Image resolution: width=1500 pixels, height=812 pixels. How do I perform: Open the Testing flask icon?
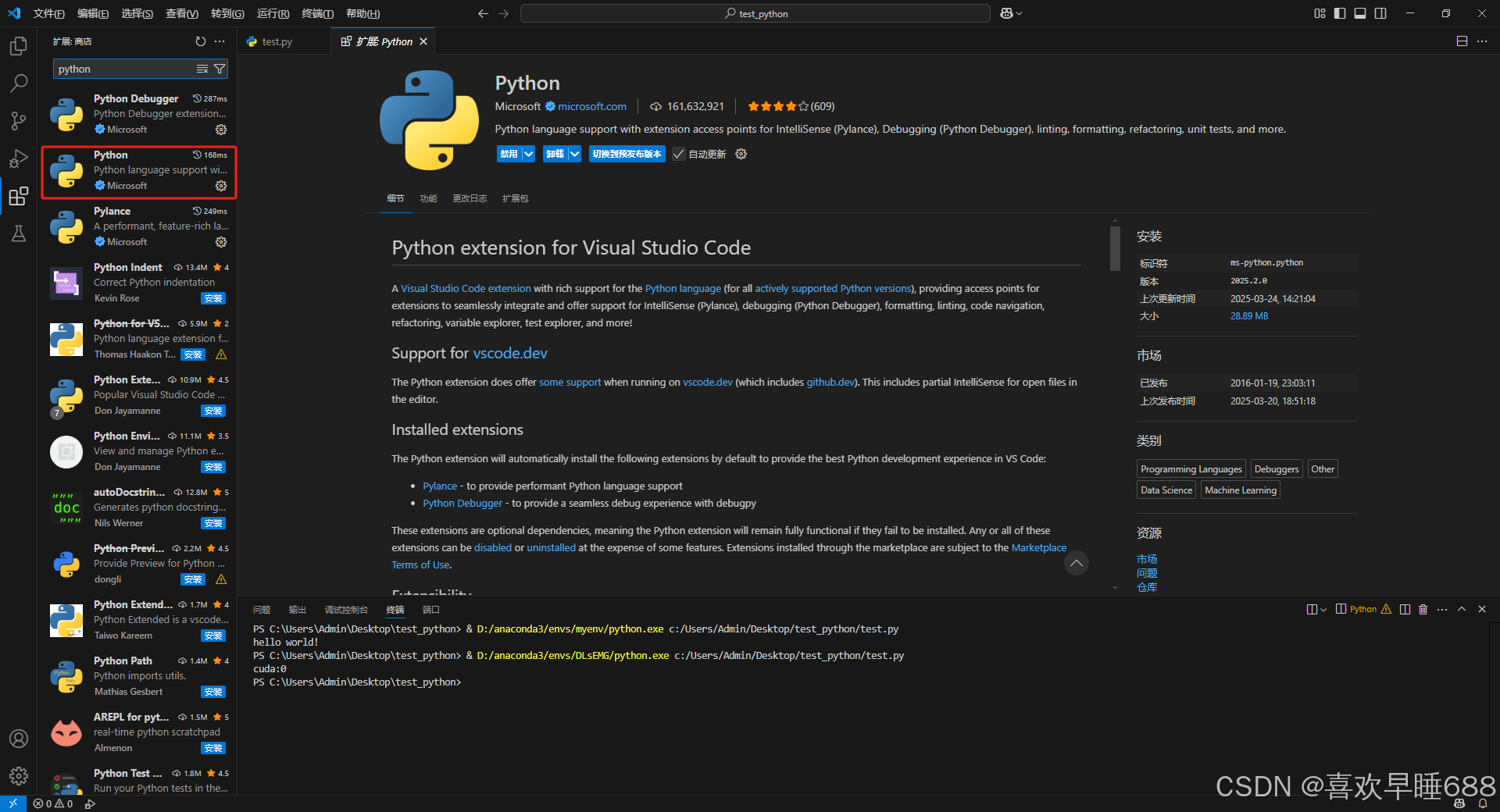click(x=18, y=233)
